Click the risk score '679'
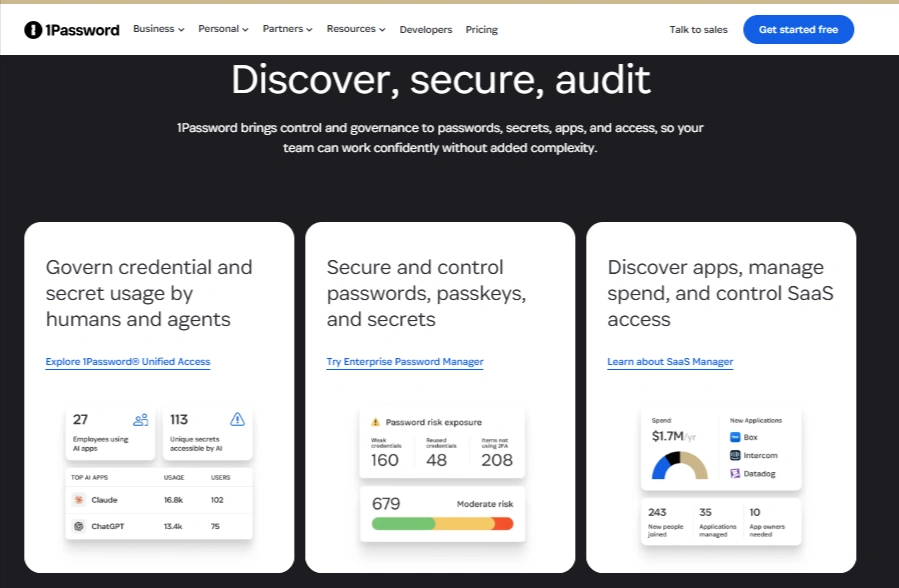Screen dimensions: 899x588 point(386,504)
